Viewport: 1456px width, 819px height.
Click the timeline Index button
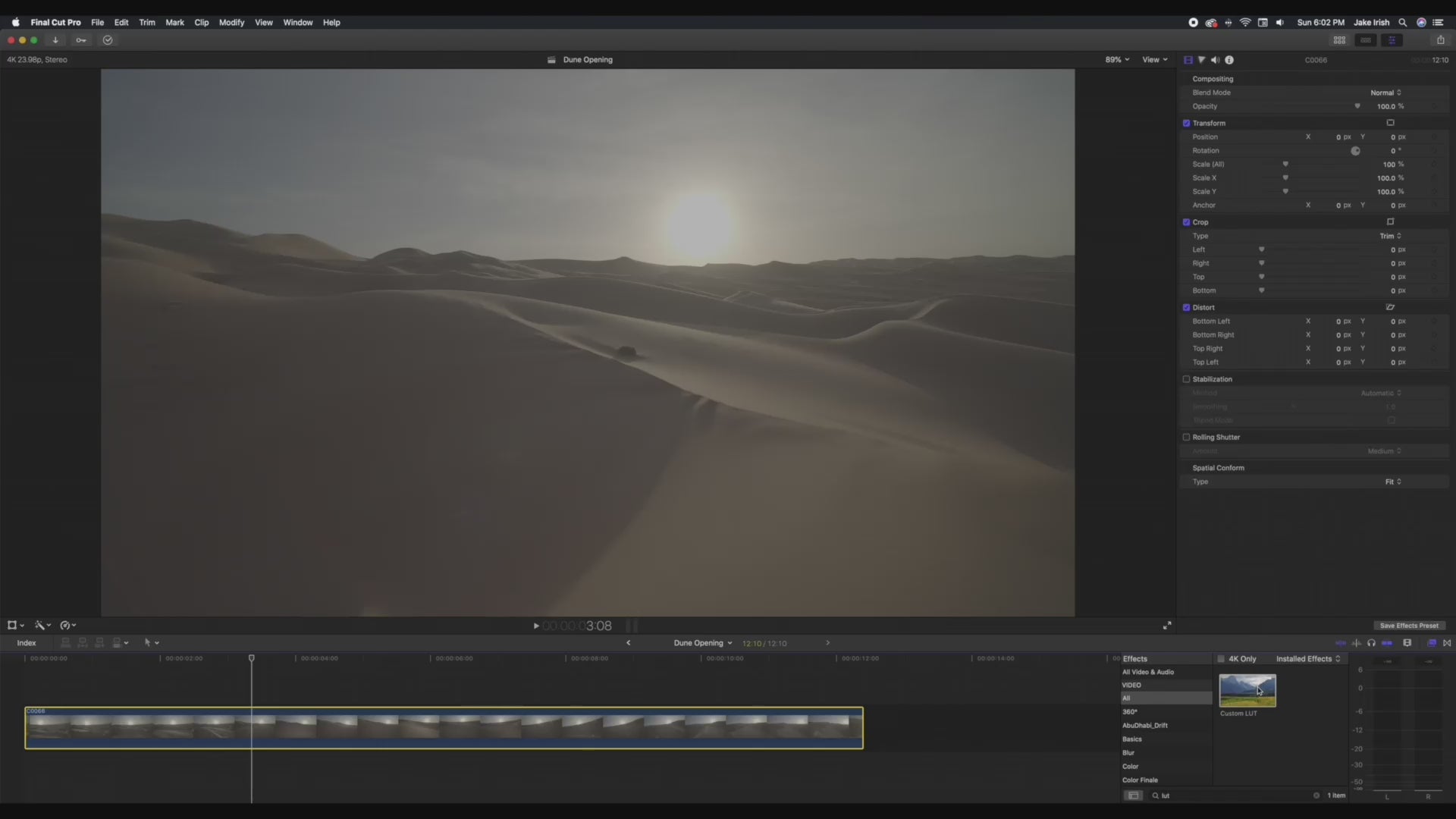[27, 643]
